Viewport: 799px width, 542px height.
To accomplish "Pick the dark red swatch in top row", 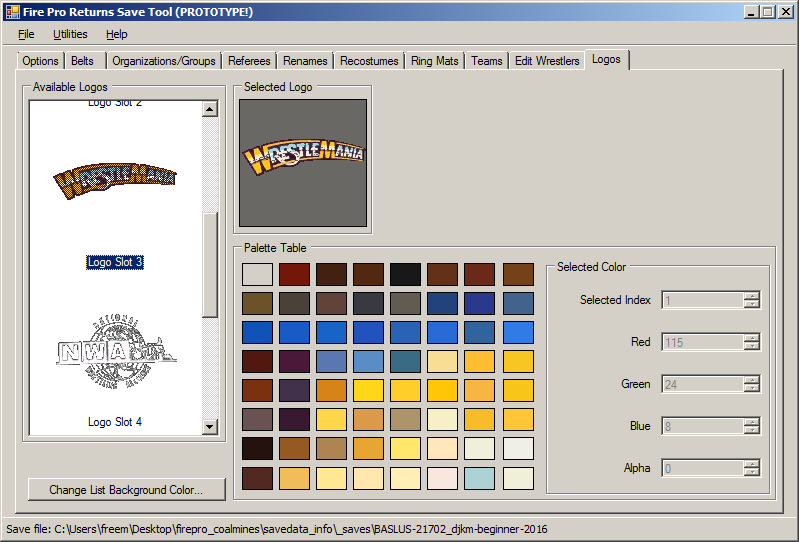I will tap(294, 274).
